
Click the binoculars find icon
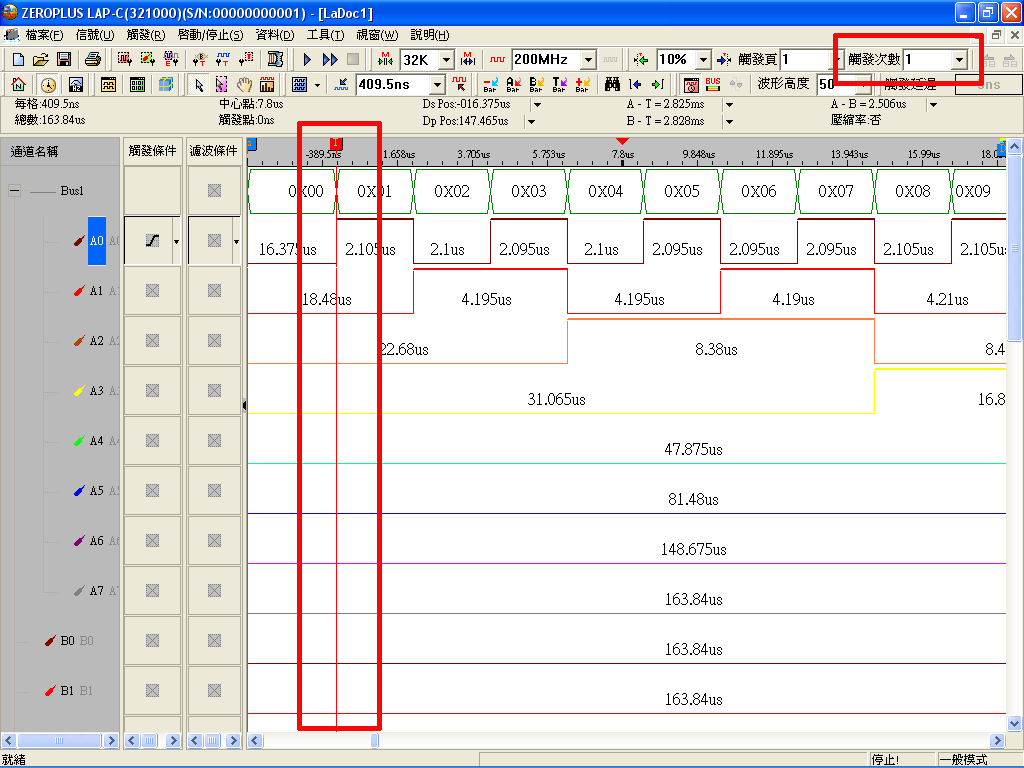[x=613, y=85]
